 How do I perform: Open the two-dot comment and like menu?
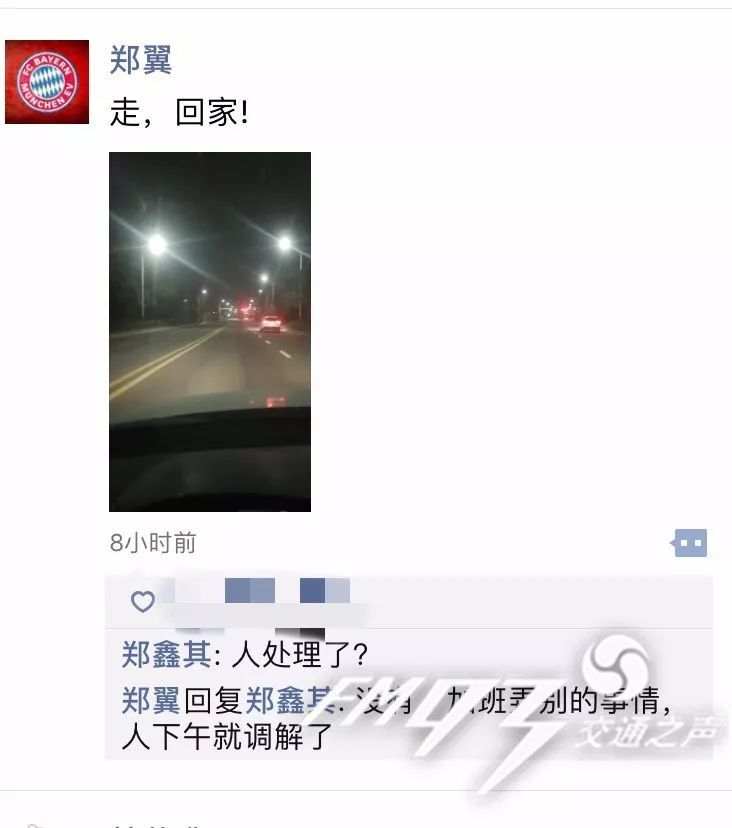[x=689, y=543]
